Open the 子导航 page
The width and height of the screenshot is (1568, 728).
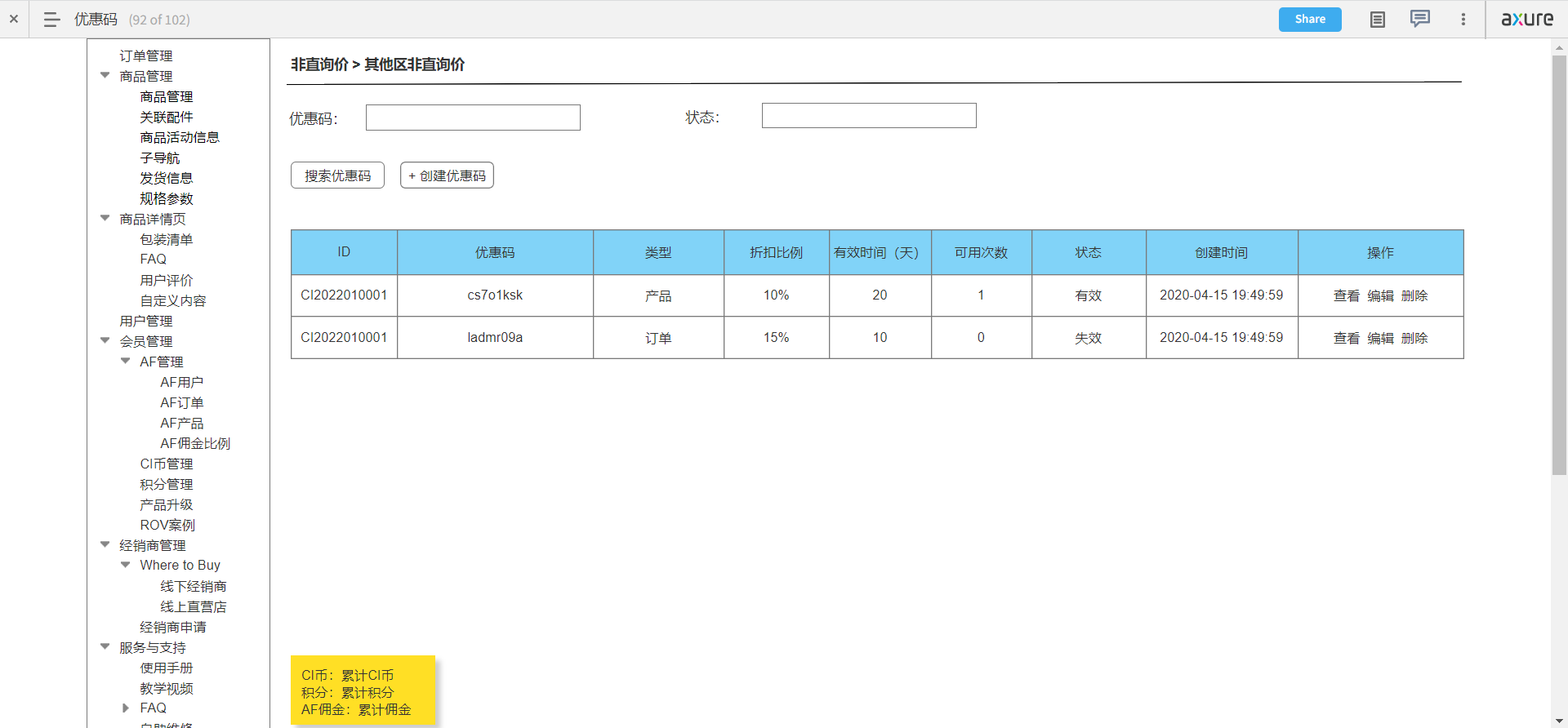(160, 158)
